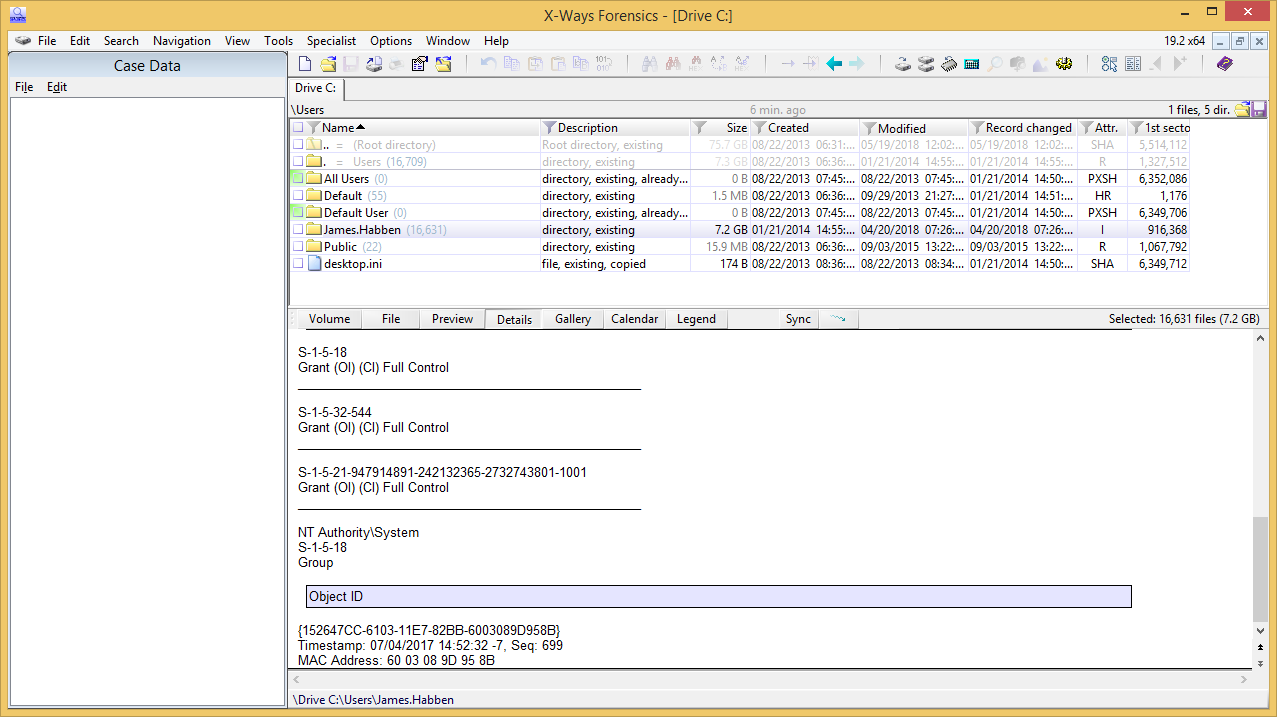This screenshot has width=1277, height=717.
Task: Click the magnifying glass toolbar icon
Action: click(995, 64)
